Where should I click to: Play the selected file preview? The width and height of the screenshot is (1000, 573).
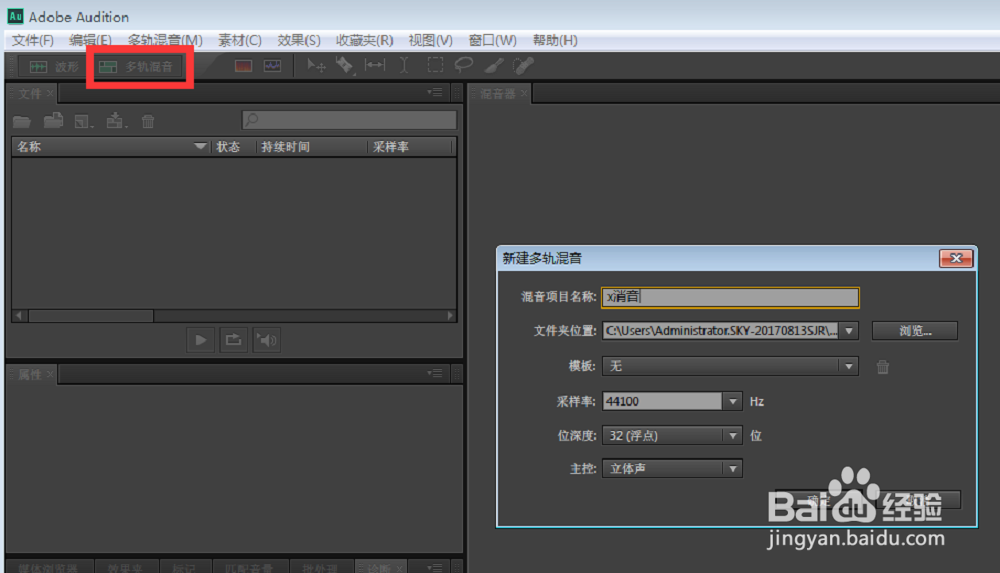point(200,340)
